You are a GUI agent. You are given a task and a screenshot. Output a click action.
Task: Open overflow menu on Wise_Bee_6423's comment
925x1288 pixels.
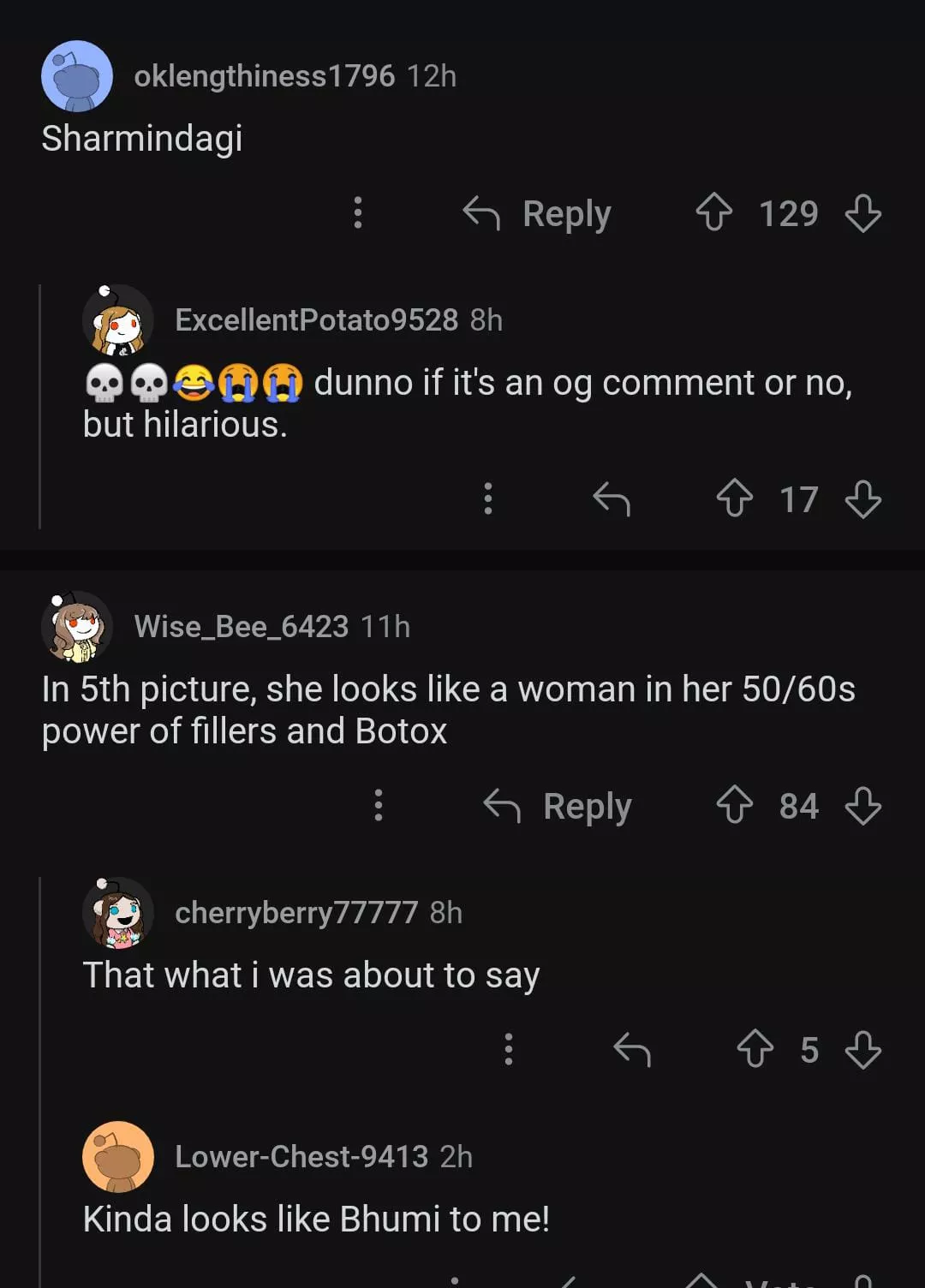(x=379, y=805)
